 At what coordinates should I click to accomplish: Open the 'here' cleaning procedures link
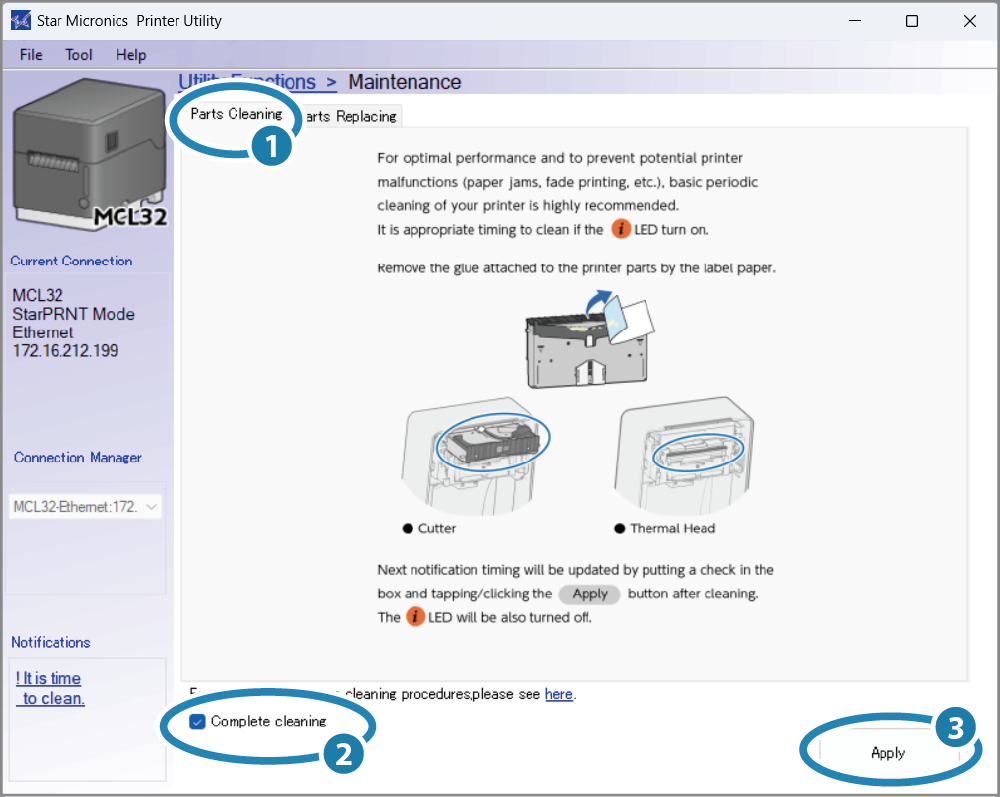[559, 694]
